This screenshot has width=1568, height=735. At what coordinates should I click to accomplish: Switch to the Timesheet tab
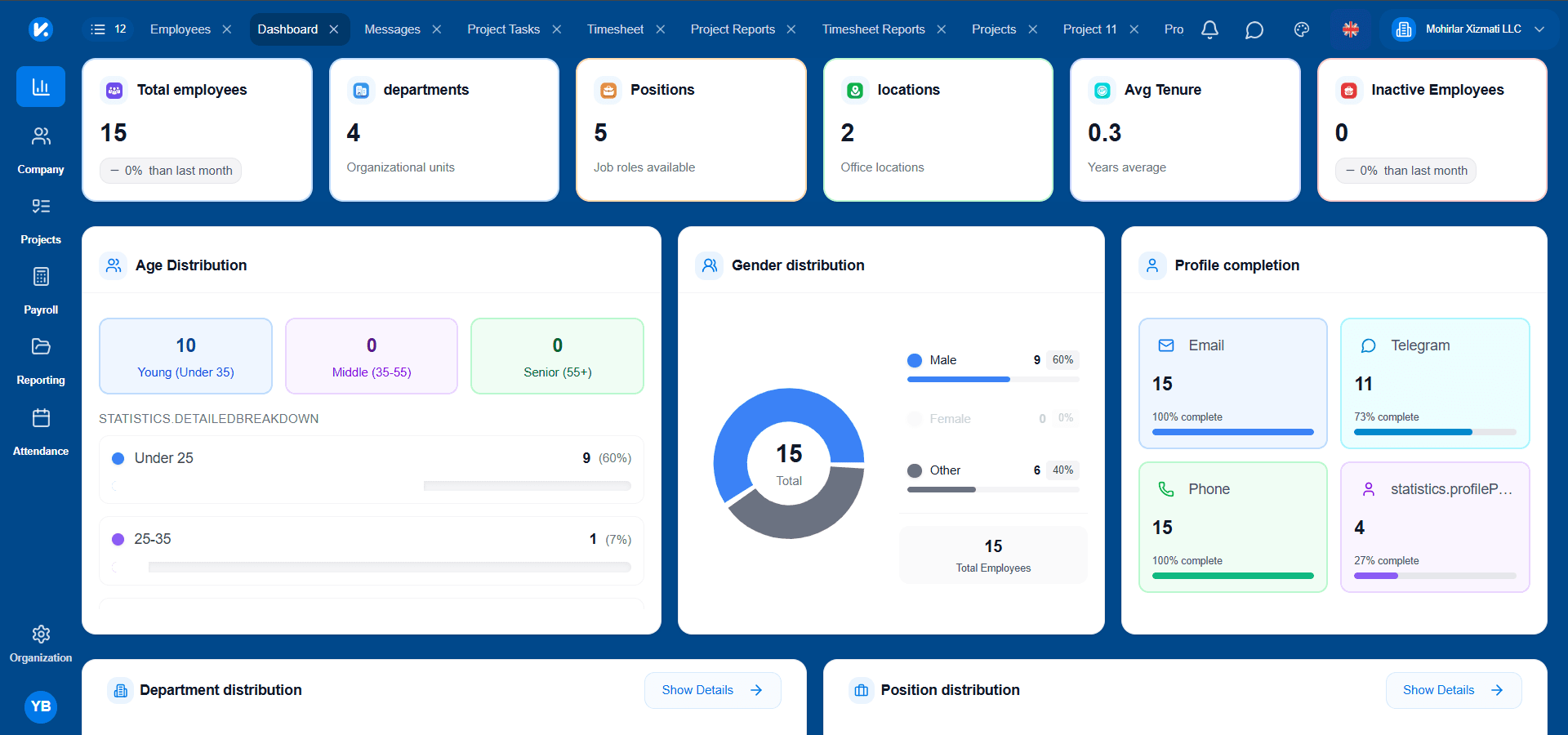pyautogui.click(x=614, y=29)
